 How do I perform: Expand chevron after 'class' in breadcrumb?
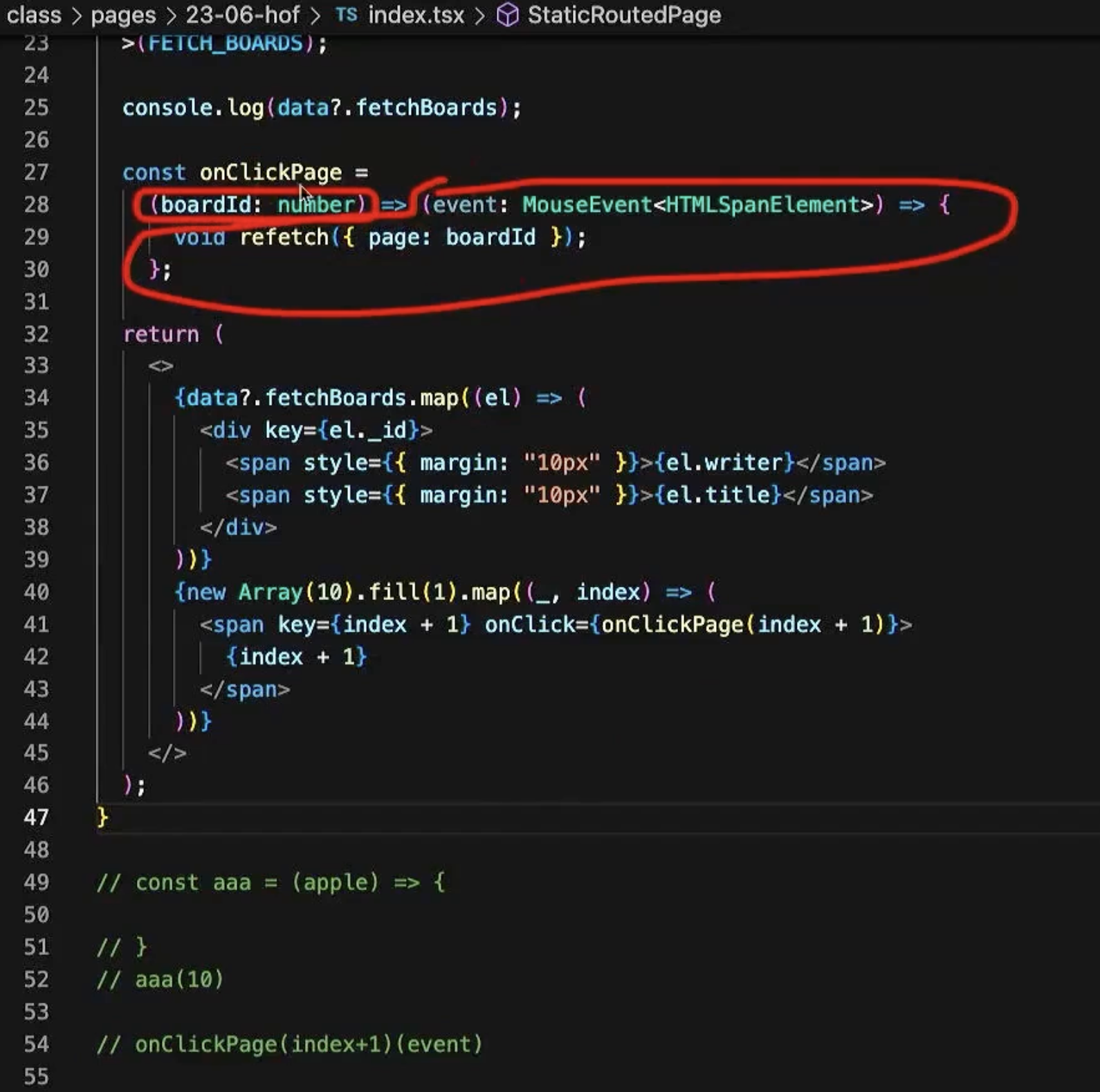point(76,15)
